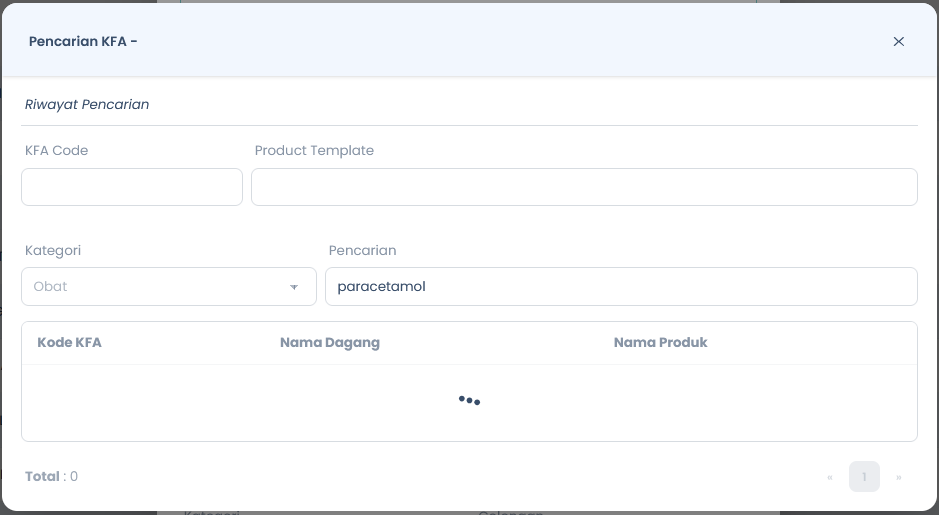The width and height of the screenshot is (939, 515).
Task: Select the Pencarian field containing paracetamol
Action: [621, 286]
